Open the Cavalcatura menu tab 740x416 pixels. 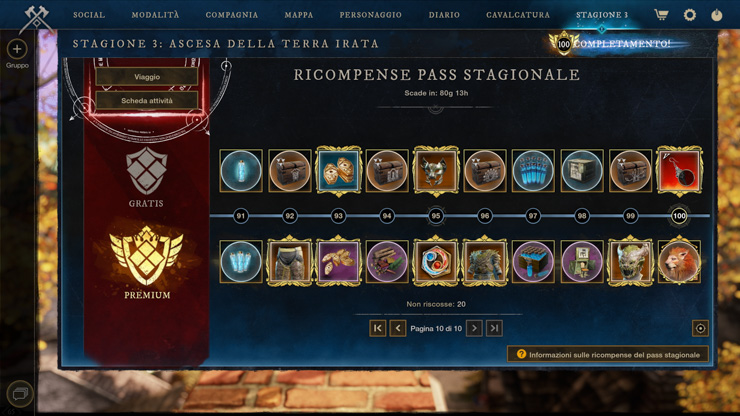pyautogui.click(x=518, y=15)
